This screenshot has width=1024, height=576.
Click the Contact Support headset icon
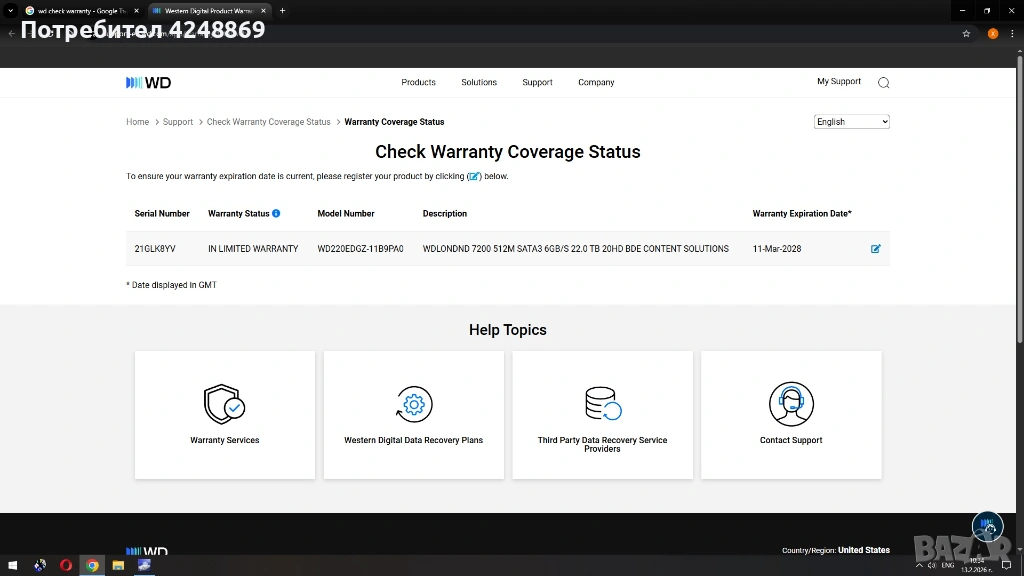click(x=791, y=404)
